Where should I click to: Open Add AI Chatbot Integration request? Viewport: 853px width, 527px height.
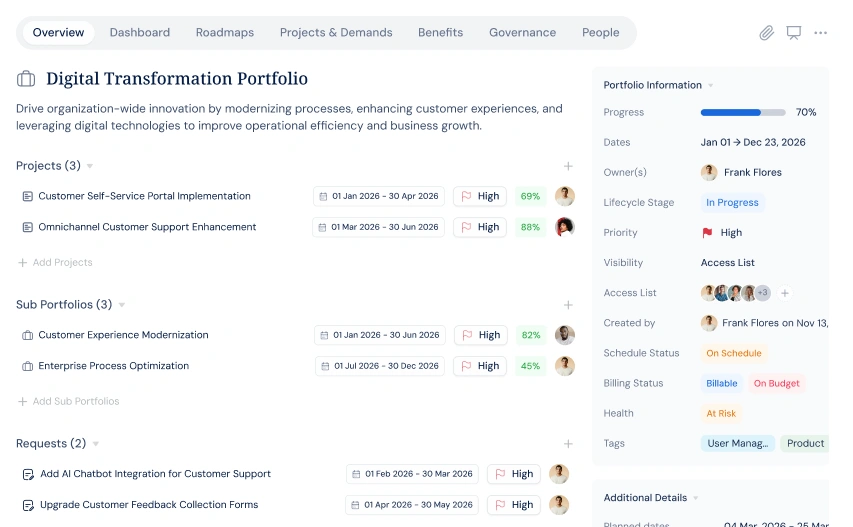155,474
